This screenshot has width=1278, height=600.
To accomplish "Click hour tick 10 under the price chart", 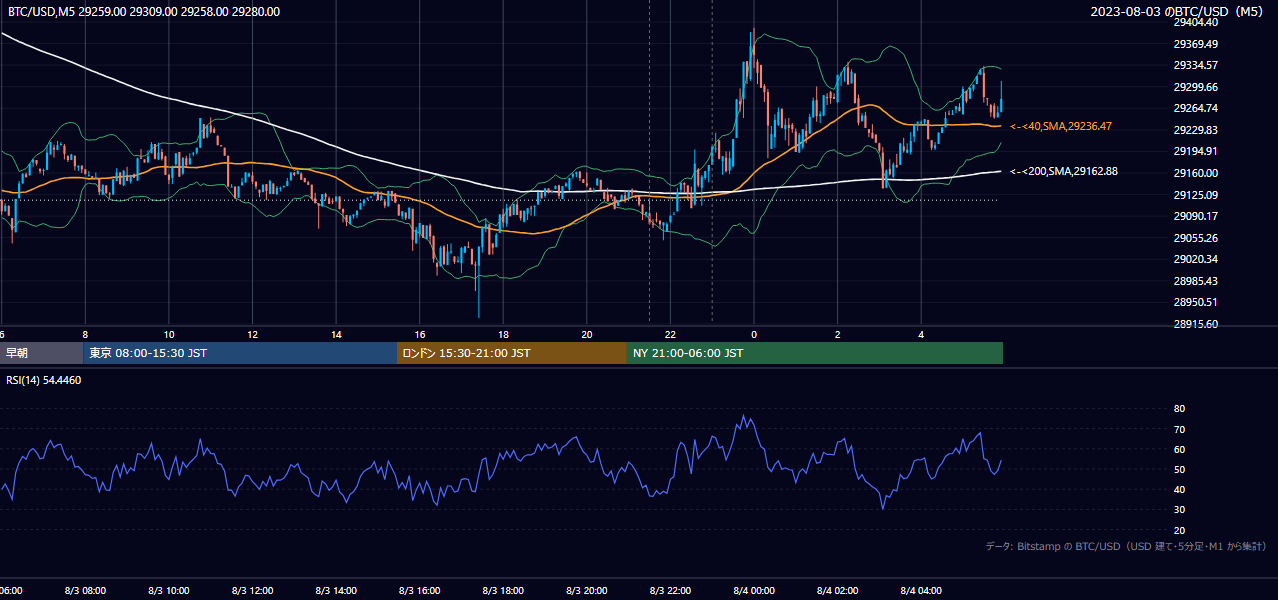I will pyautogui.click(x=169, y=334).
